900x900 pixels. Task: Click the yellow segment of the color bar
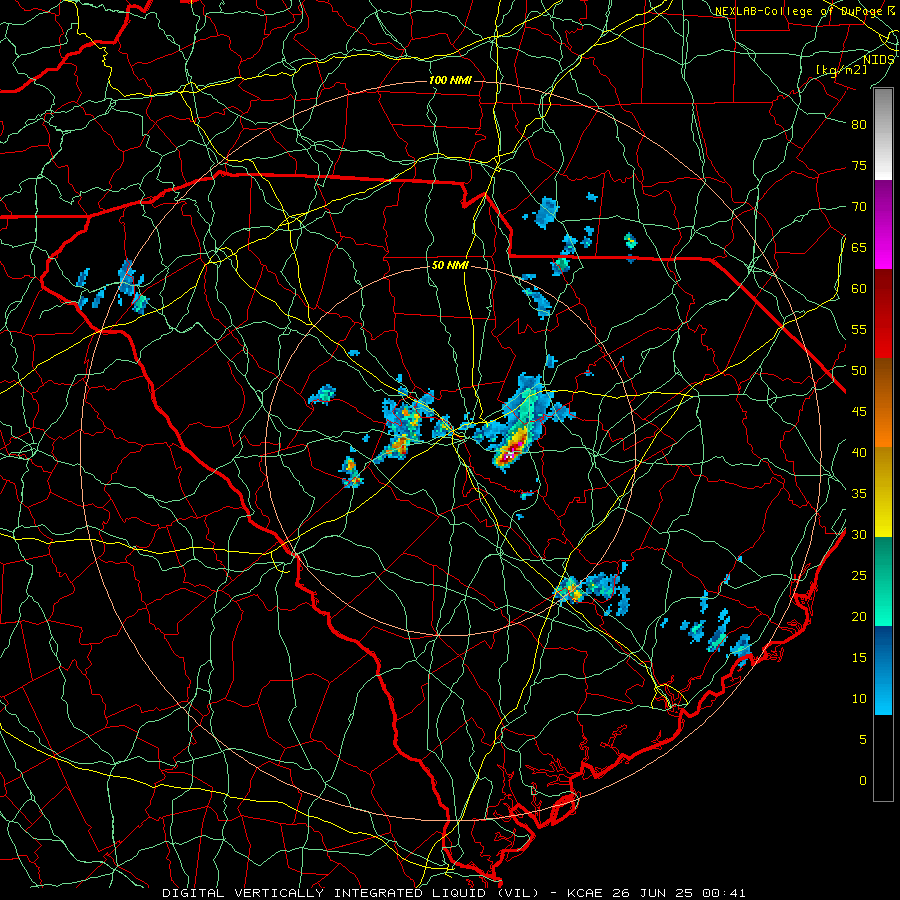883,492
